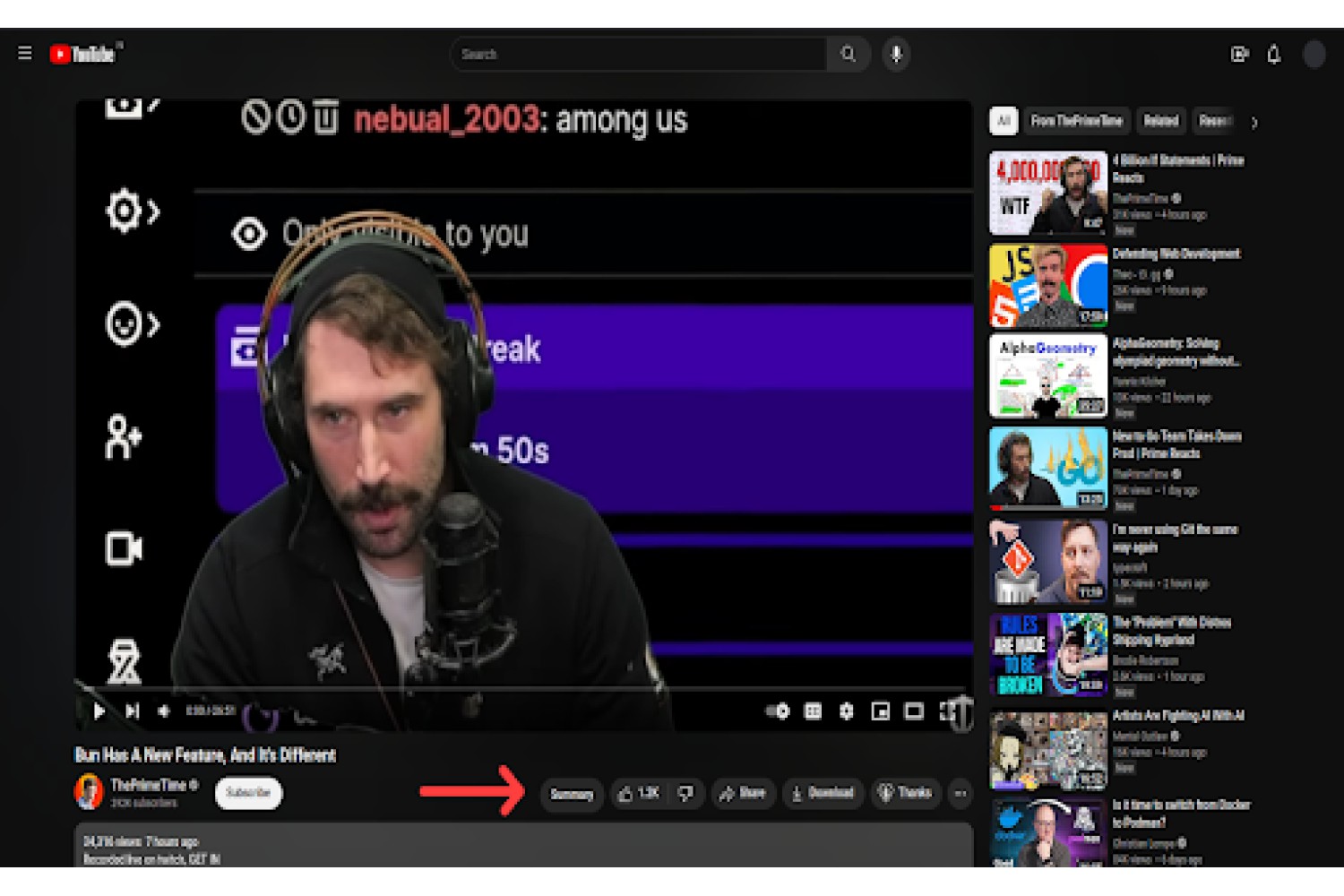Enable miniplayer mode
The height and width of the screenshot is (896, 1344).
[881, 711]
